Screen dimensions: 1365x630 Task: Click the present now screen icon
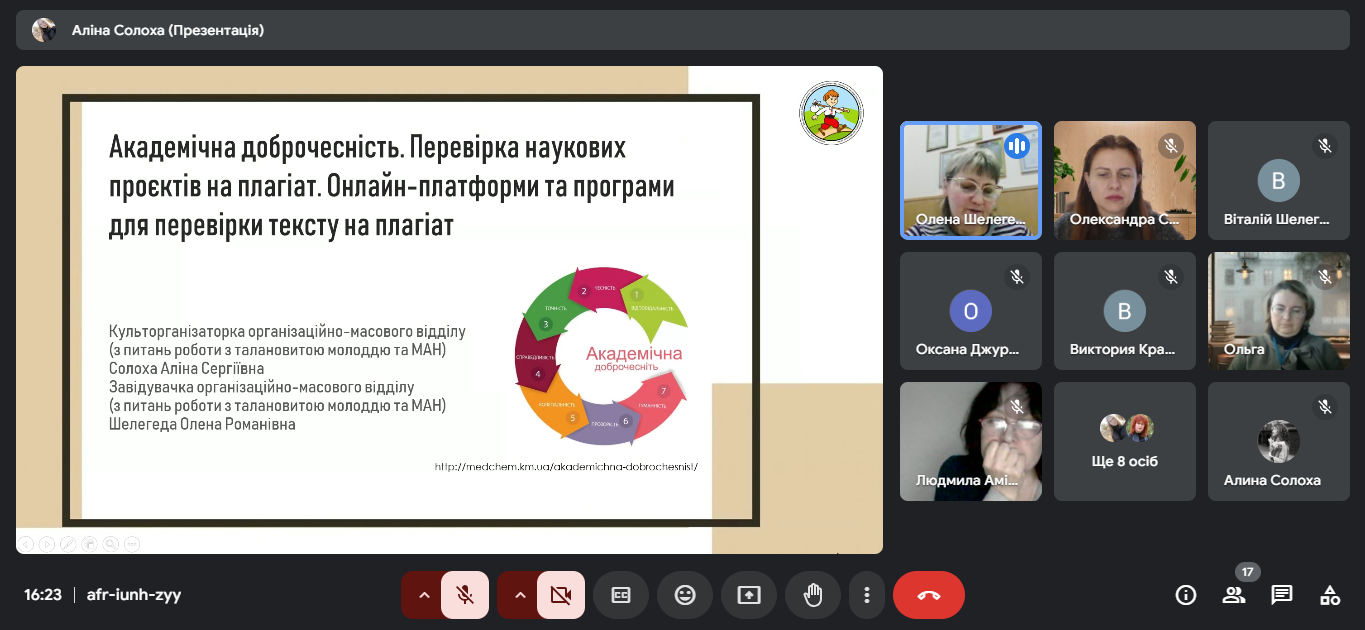tap(749, 595)
